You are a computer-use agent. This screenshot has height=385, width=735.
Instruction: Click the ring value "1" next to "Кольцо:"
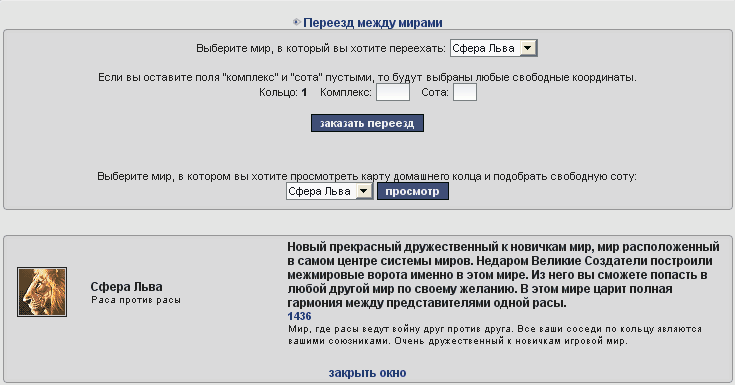(x=304, y=92)
